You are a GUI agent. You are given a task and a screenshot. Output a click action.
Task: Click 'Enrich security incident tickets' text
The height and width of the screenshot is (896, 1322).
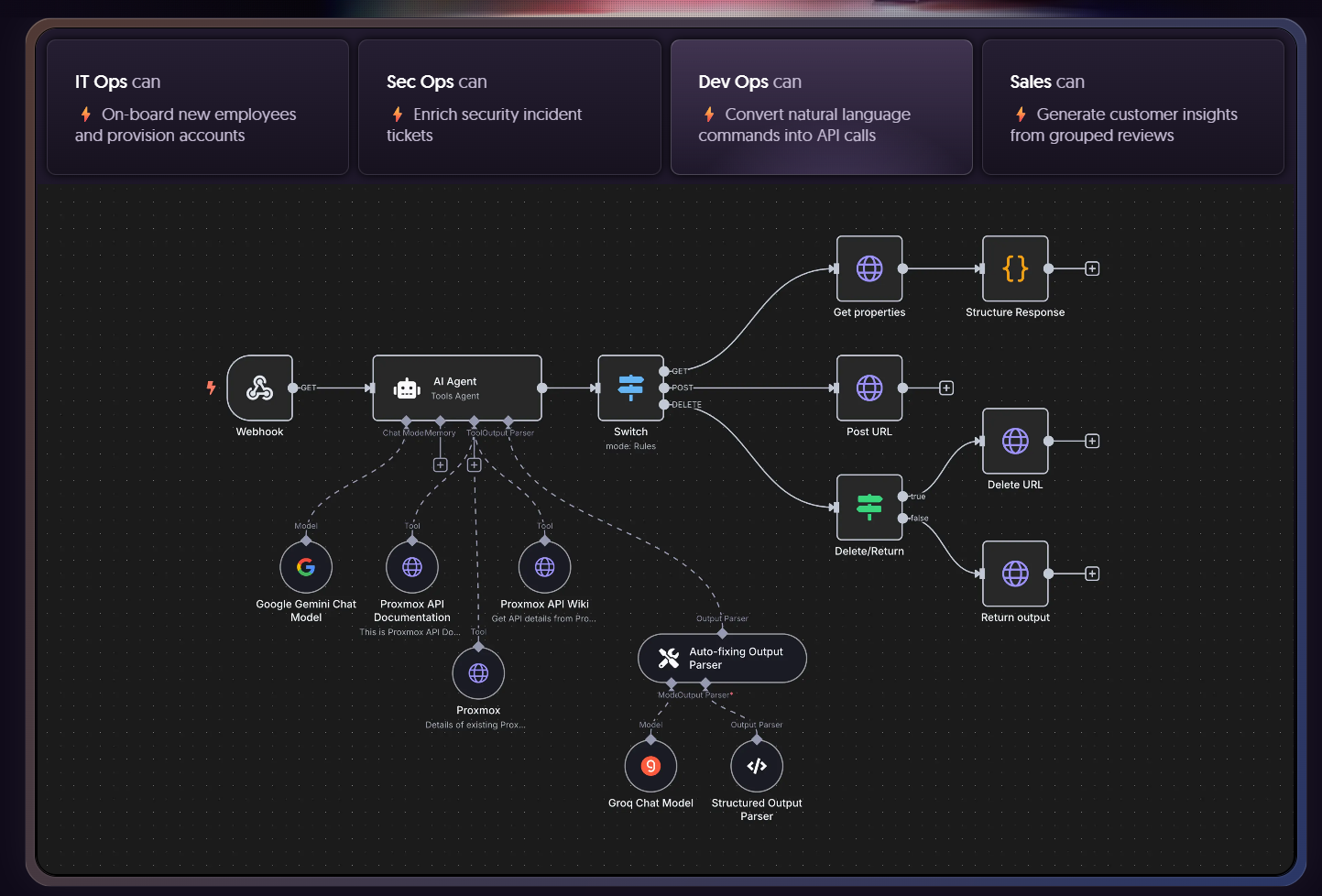(x=484, y=125)
